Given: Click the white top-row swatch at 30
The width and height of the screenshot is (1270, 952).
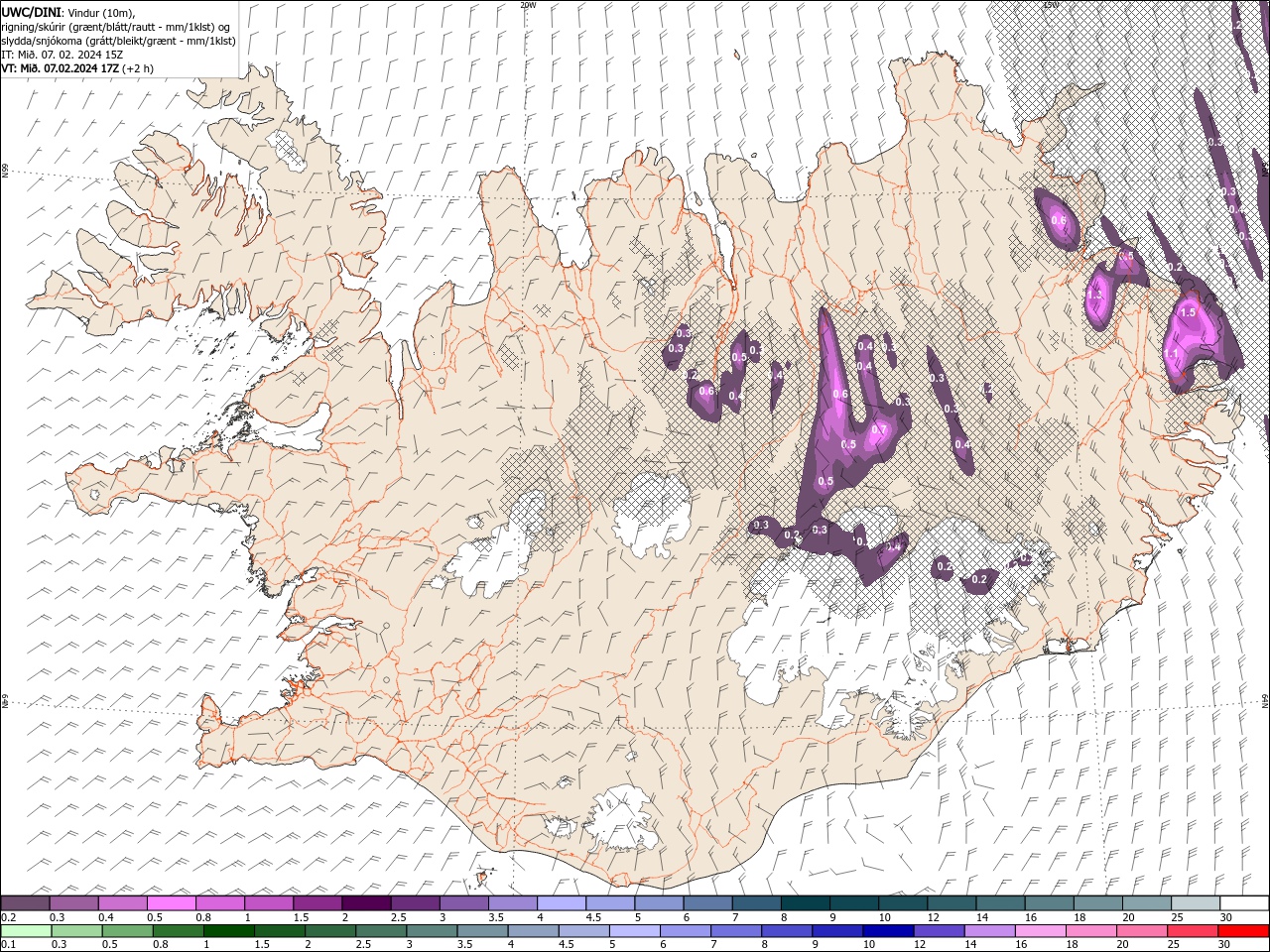Looking at the screenshot, I should pyautogui.click(x=1244, y=903).
